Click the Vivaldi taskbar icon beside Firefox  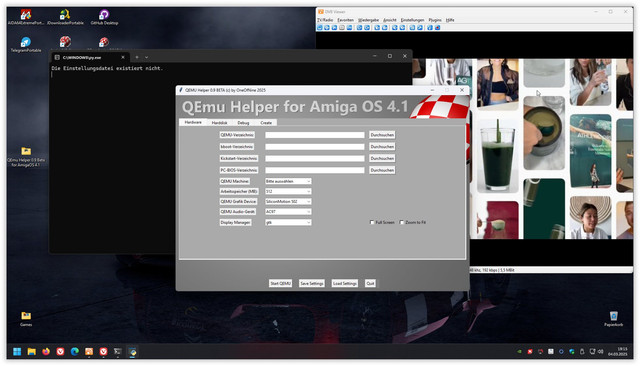tap(60, 351)
